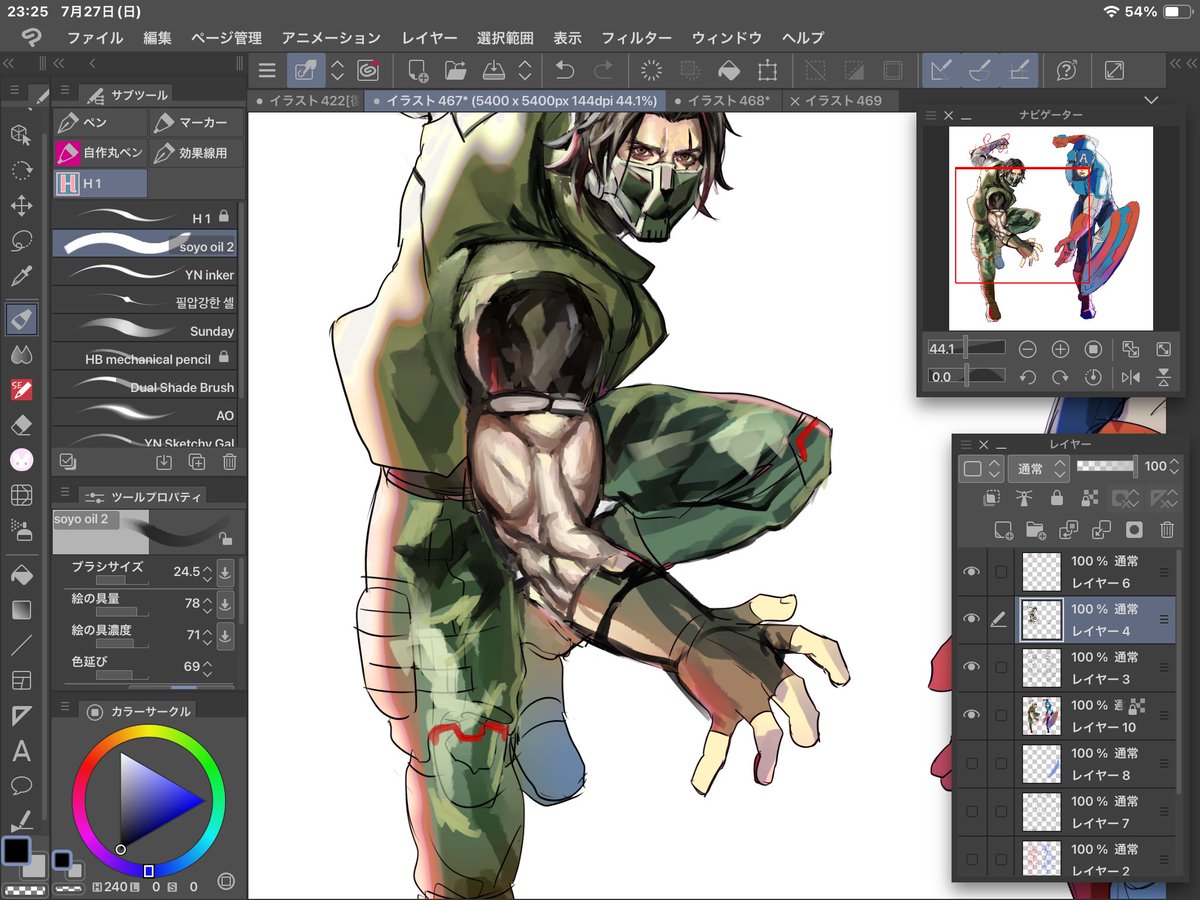The height and width of the screenshot is (900, 1200).
Task: Switch to tab イラスト 469
Action: 838,101
